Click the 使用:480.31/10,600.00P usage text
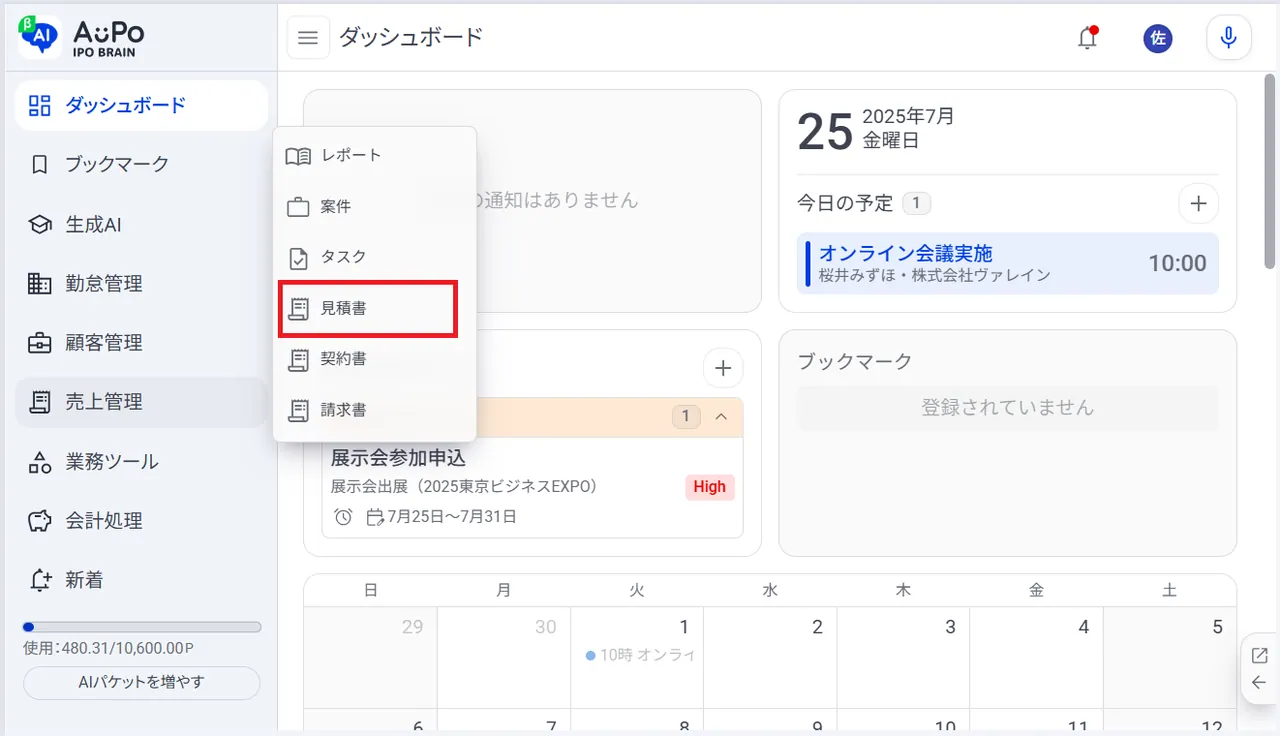Image resolution: width=1280 pixels, height=736 pixels. tap(108, 648)
